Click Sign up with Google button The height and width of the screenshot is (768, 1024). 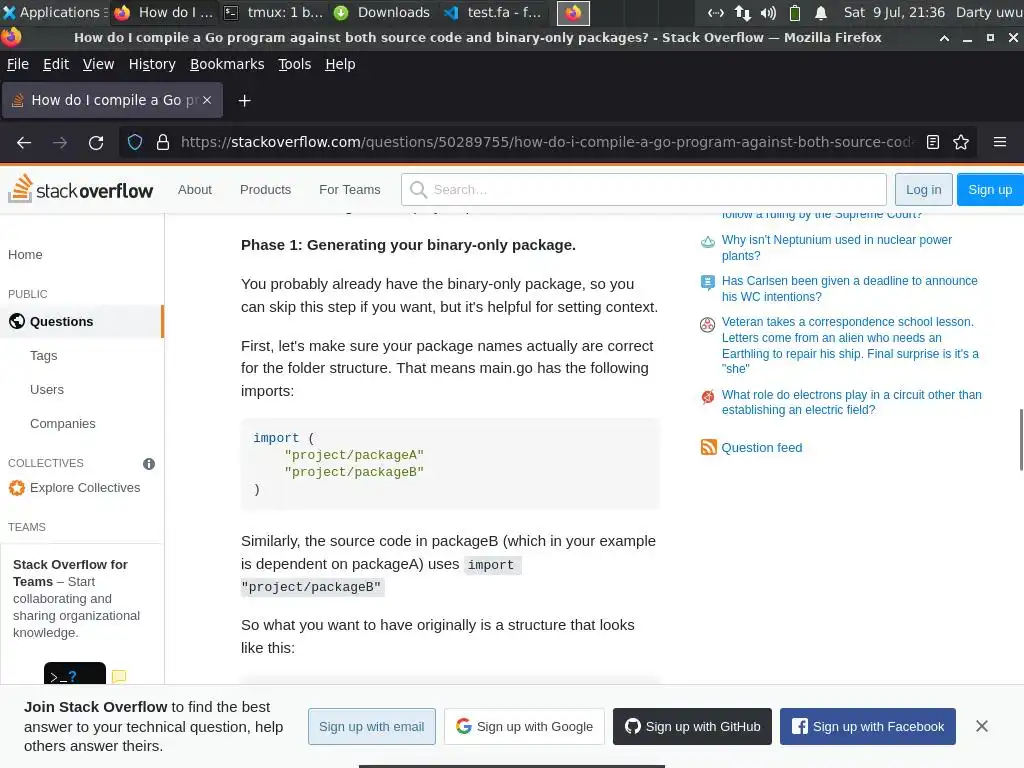pyautogui.click(x=524, y=726)
